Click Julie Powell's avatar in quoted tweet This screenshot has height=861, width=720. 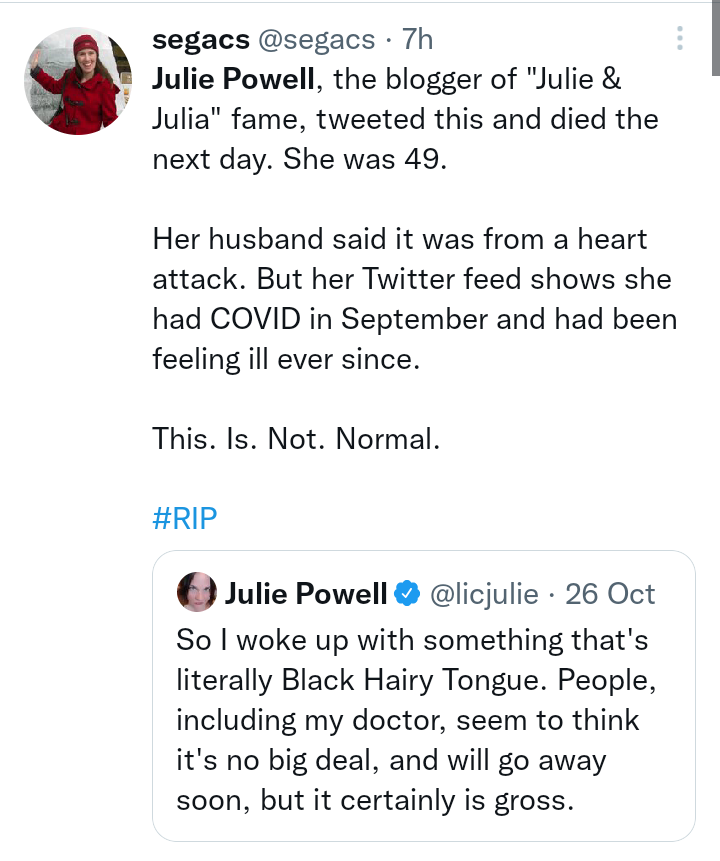tap(197, 592)
